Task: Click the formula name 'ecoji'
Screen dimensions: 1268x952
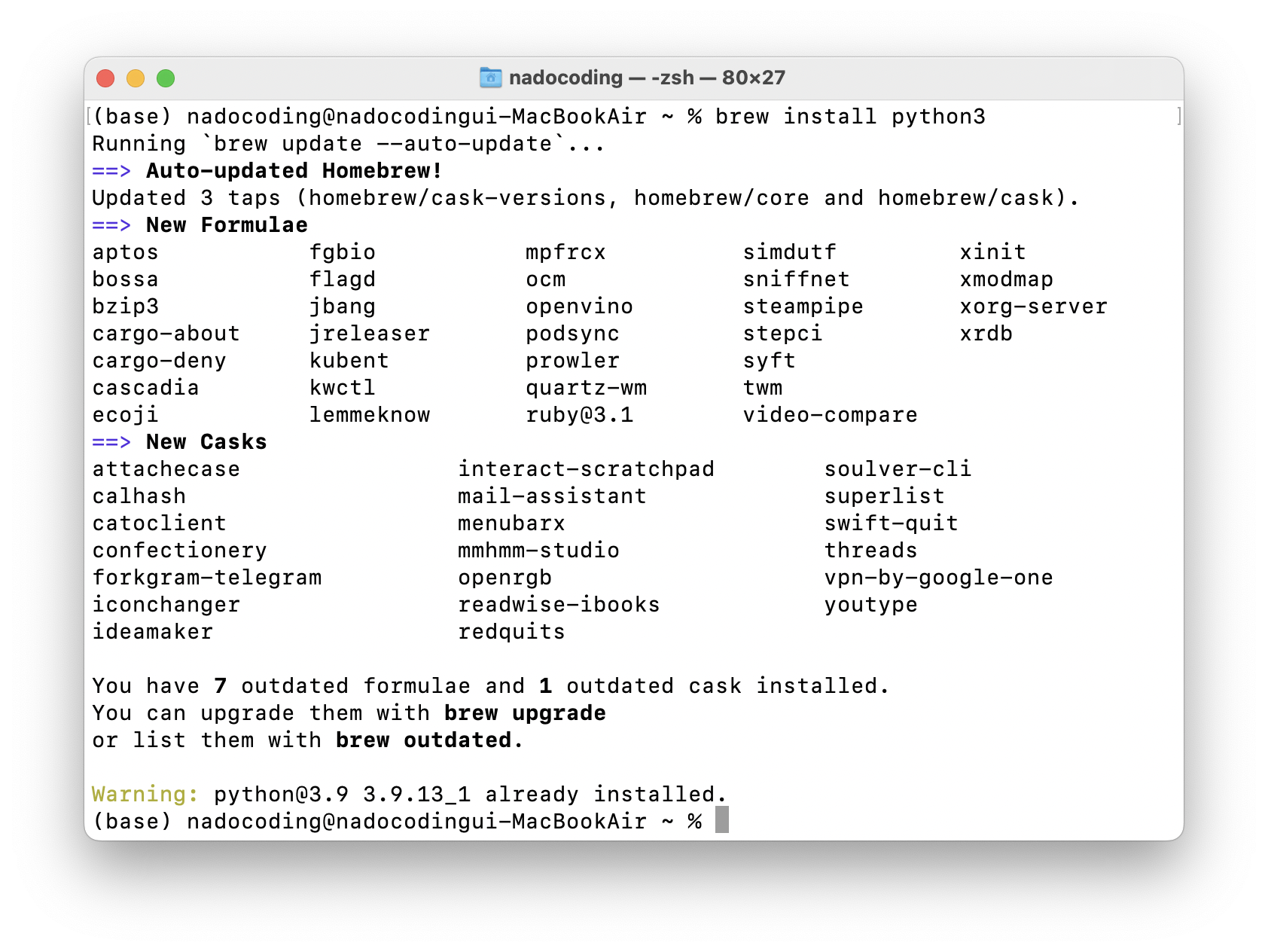Action: click(x=125, y=415)
